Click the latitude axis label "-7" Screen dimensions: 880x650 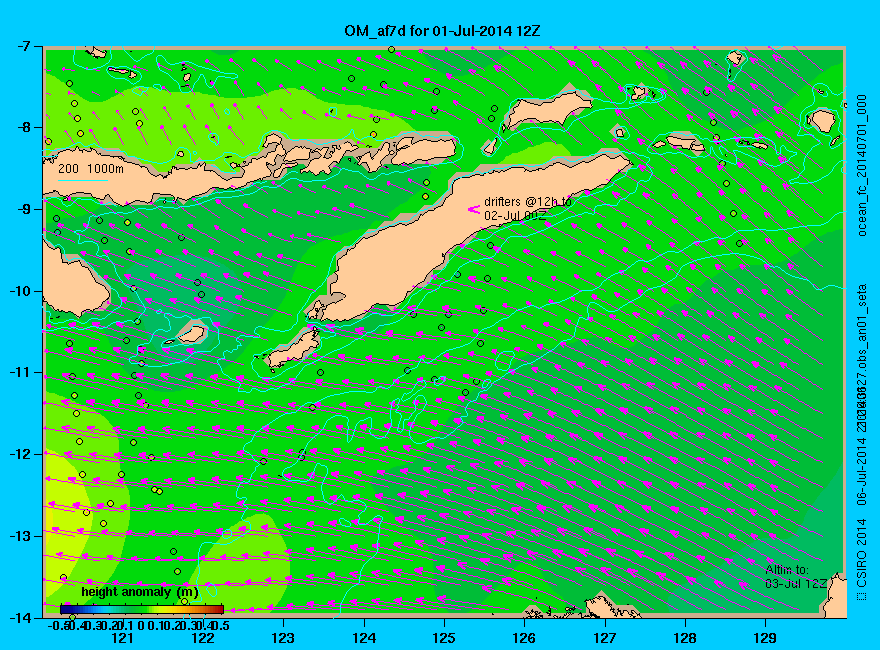click(x=24, y=47)
